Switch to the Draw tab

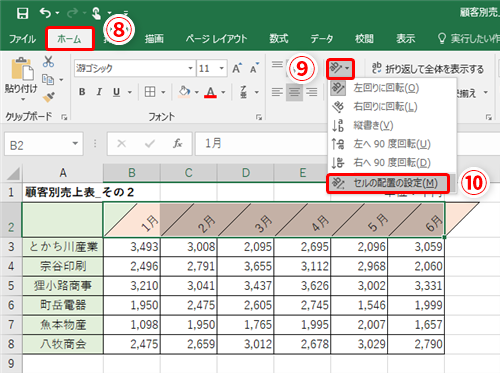(154, 39)
